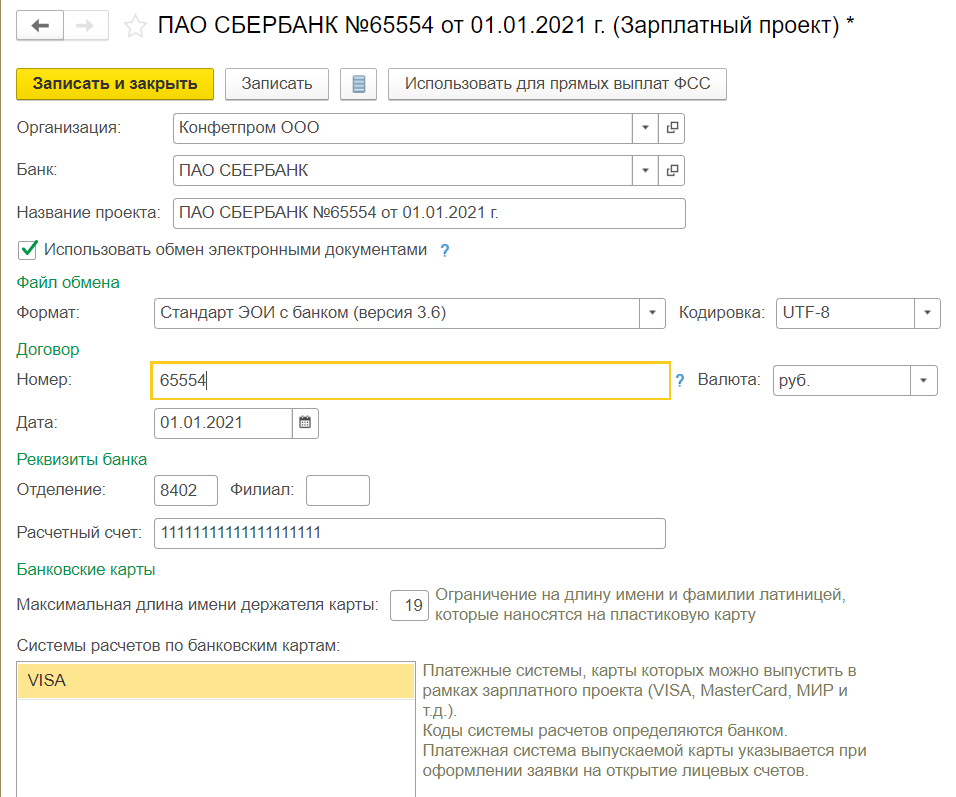Open Организация record with the open-link icon

[672, 128]
